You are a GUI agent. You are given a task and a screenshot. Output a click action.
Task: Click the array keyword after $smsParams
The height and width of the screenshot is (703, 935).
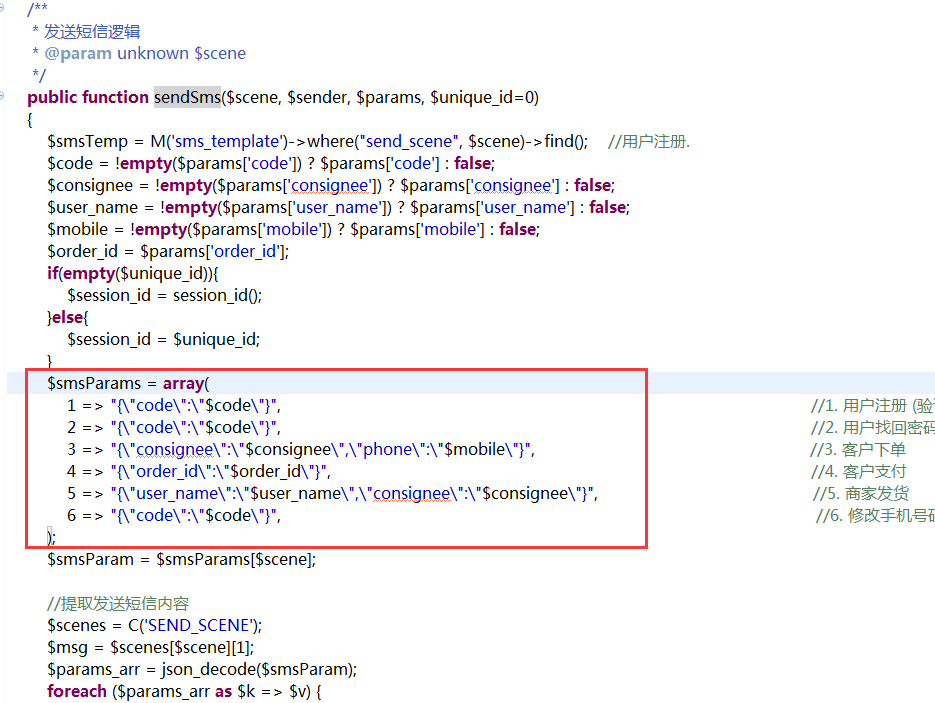click(183, 383)
